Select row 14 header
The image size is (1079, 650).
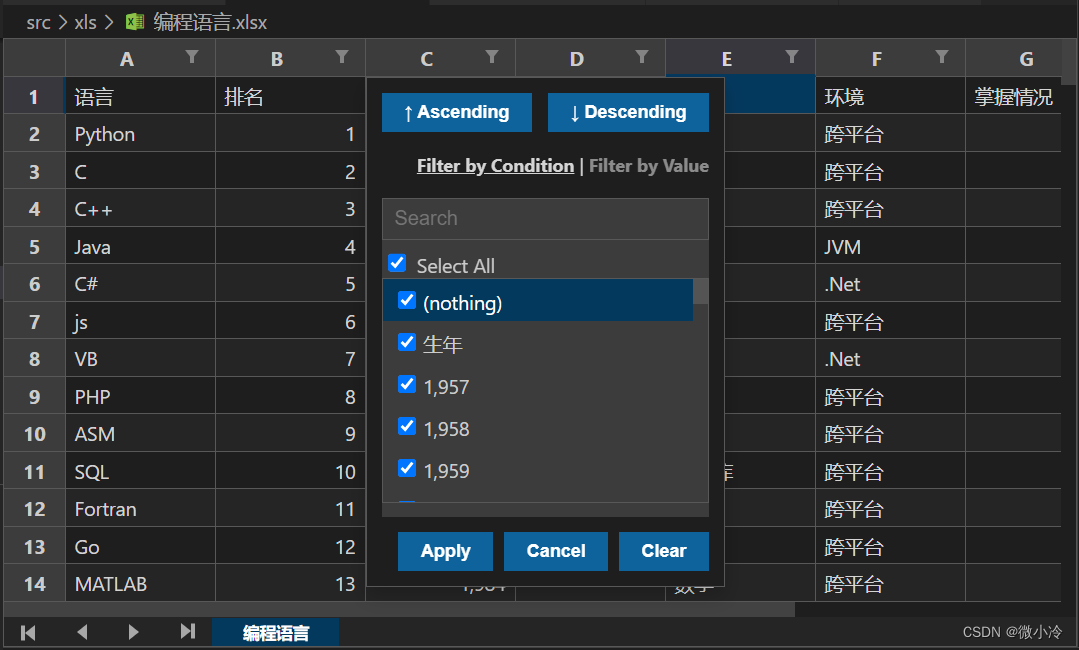(34, 584)
